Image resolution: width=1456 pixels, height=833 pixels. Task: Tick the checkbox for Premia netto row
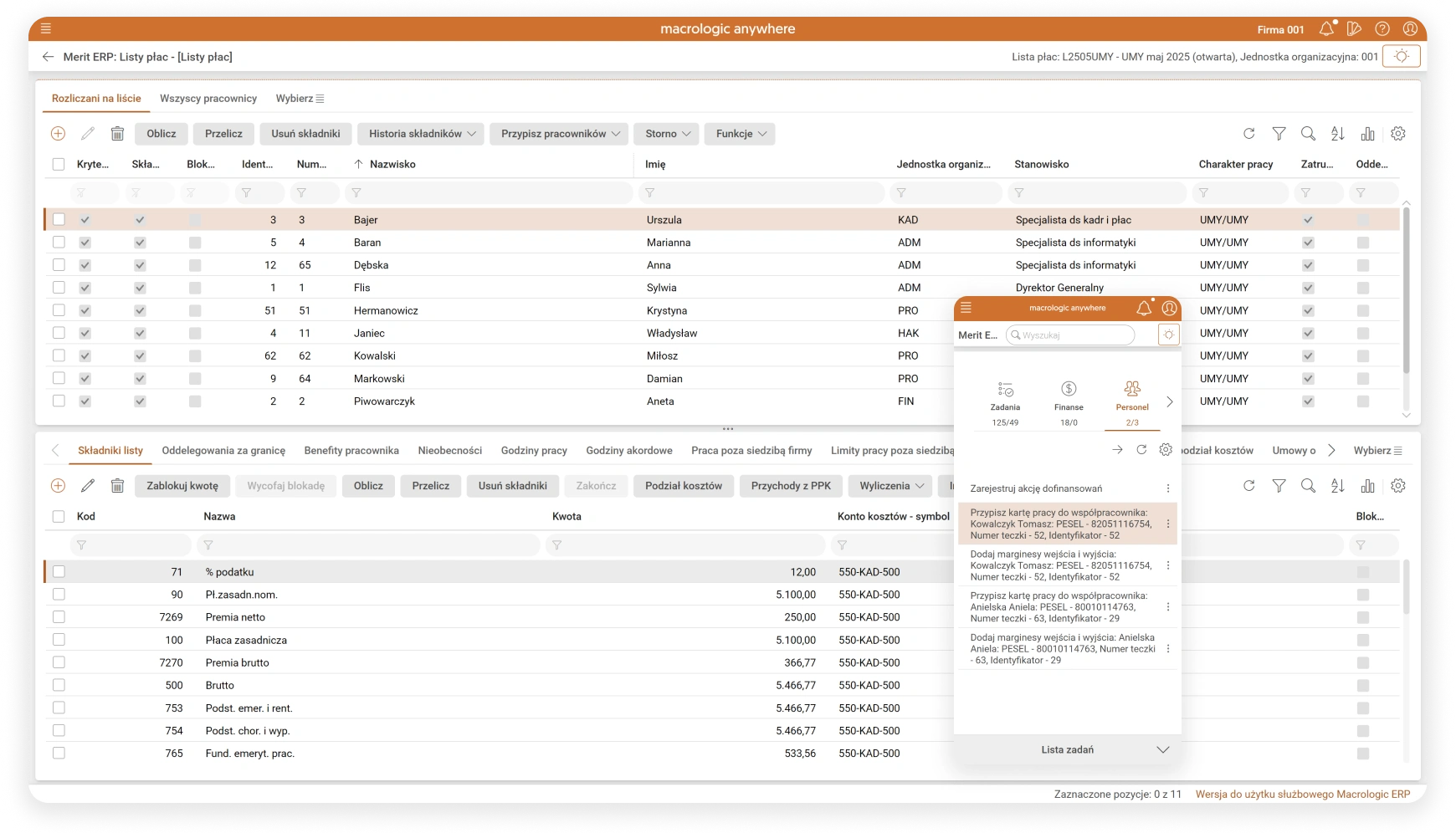[x=59, y=617]
